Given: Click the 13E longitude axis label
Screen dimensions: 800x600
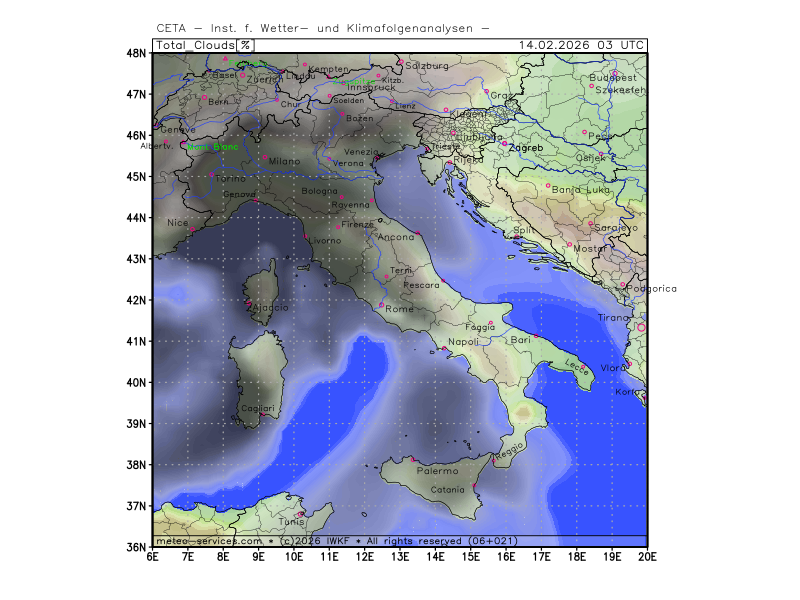Looking at the screenshot, I should click(x=400, y=557).
